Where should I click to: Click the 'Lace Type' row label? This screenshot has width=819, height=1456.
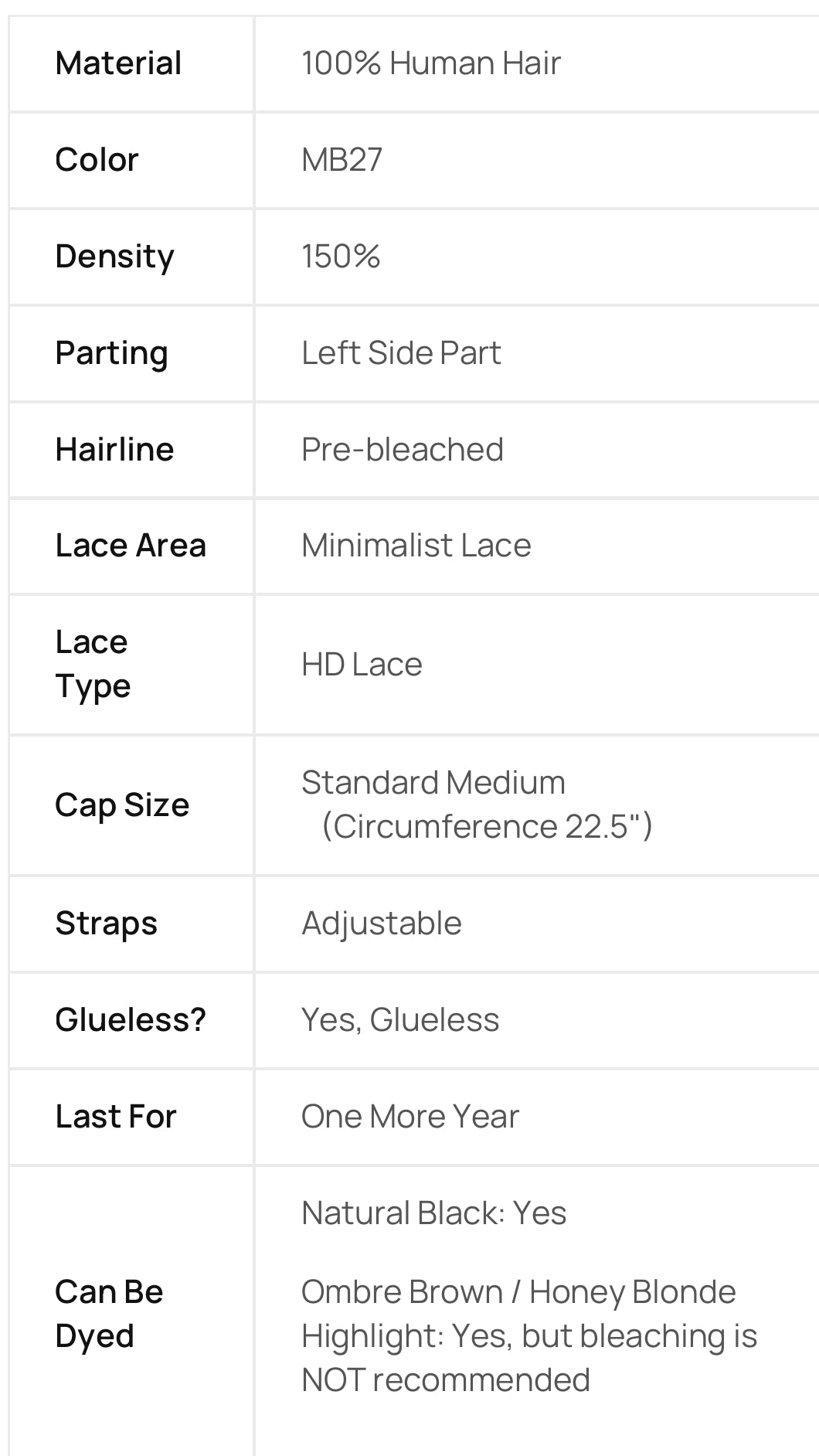coord(93,664)
